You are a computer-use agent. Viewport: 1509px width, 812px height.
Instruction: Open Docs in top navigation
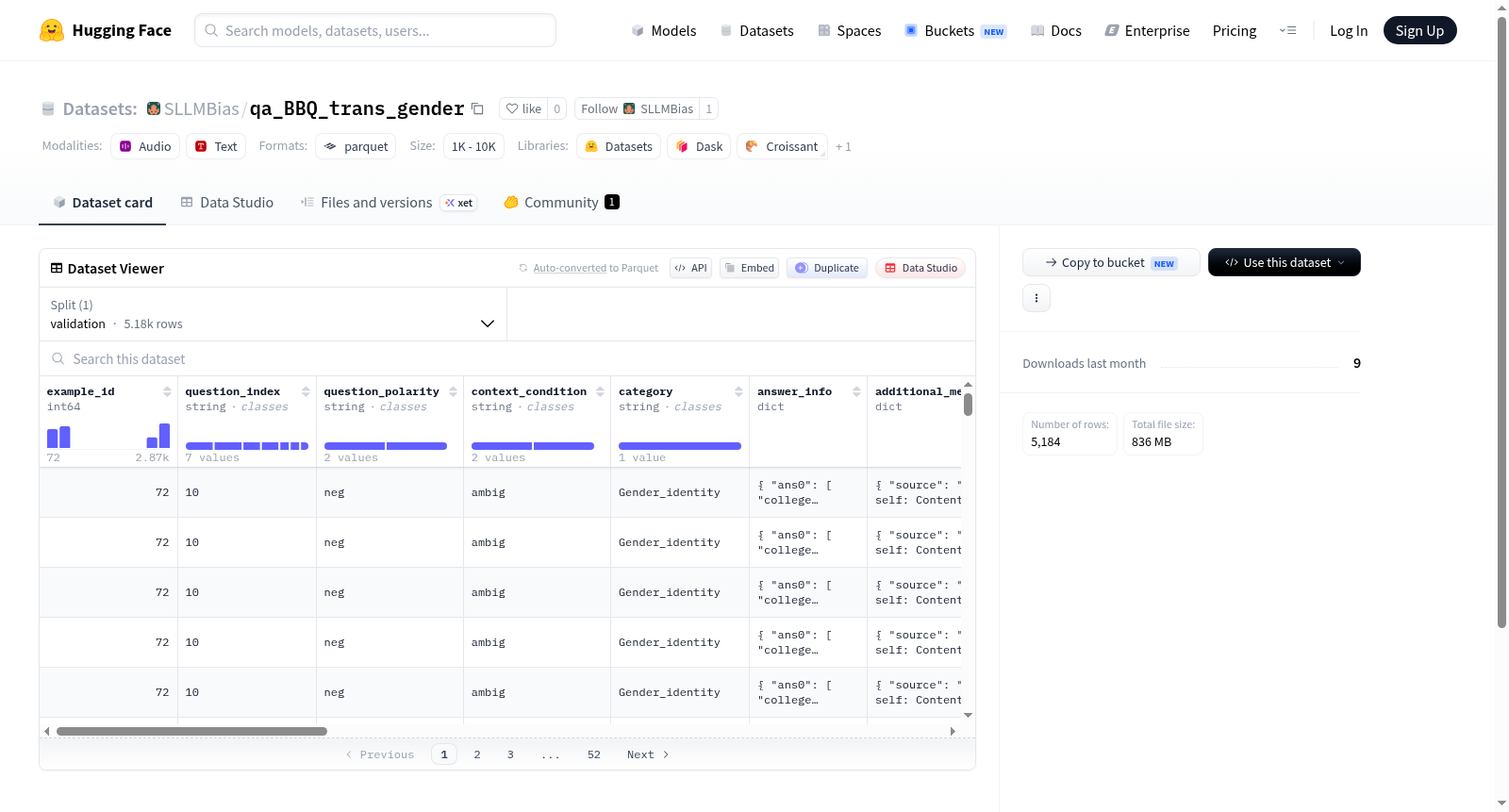point(1055,30)
